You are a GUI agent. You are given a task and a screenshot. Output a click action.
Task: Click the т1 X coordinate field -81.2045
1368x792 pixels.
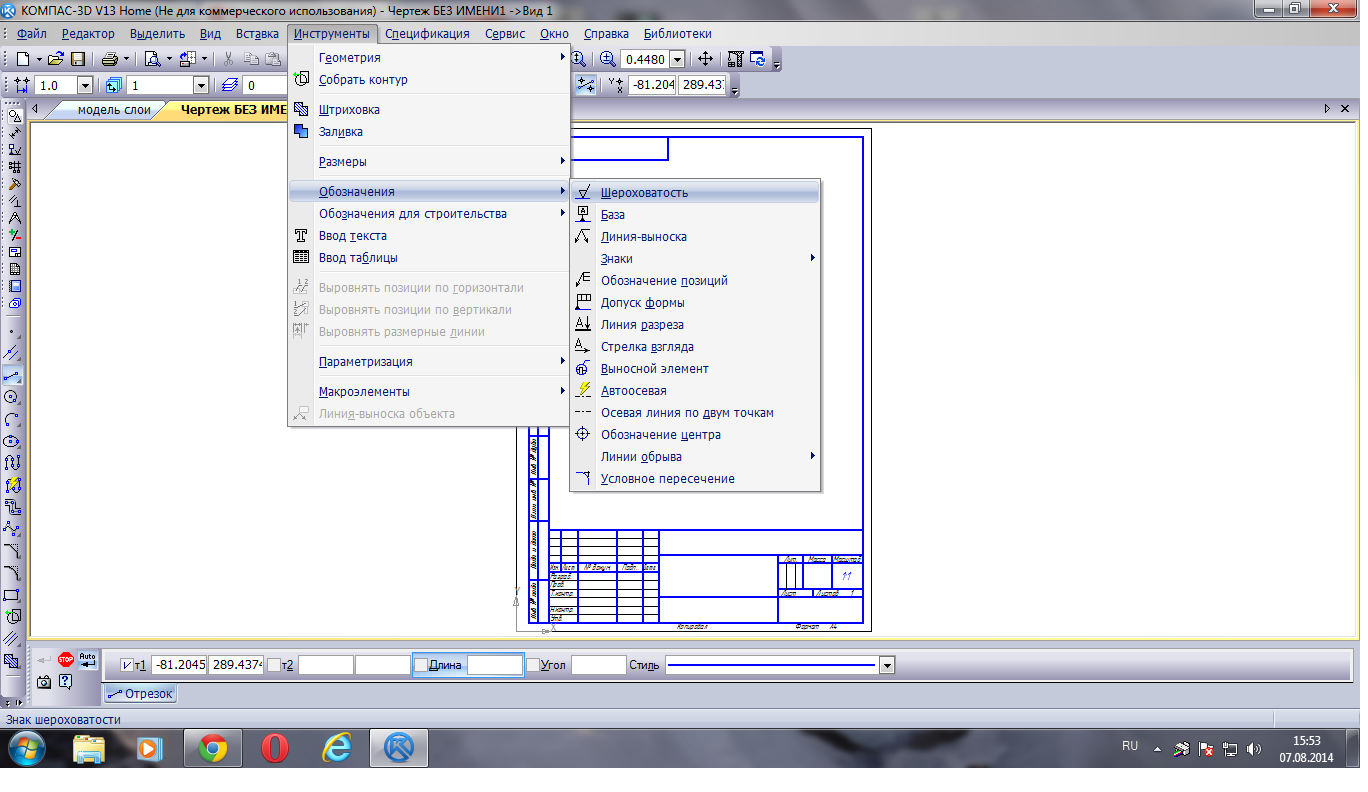pyautogui.click(x=179, y=665)
